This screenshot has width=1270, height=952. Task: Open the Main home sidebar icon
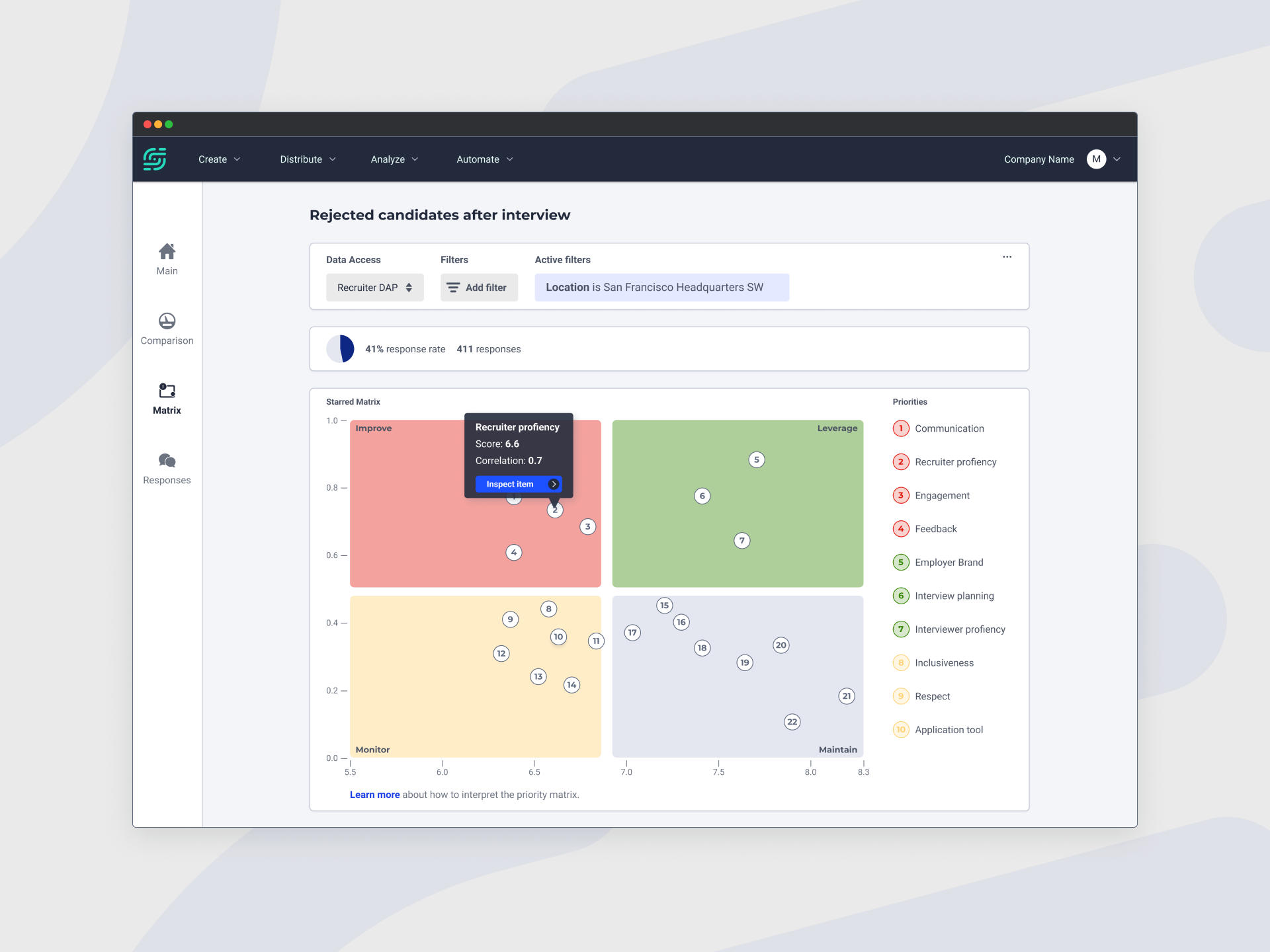(x=167, y=251)
